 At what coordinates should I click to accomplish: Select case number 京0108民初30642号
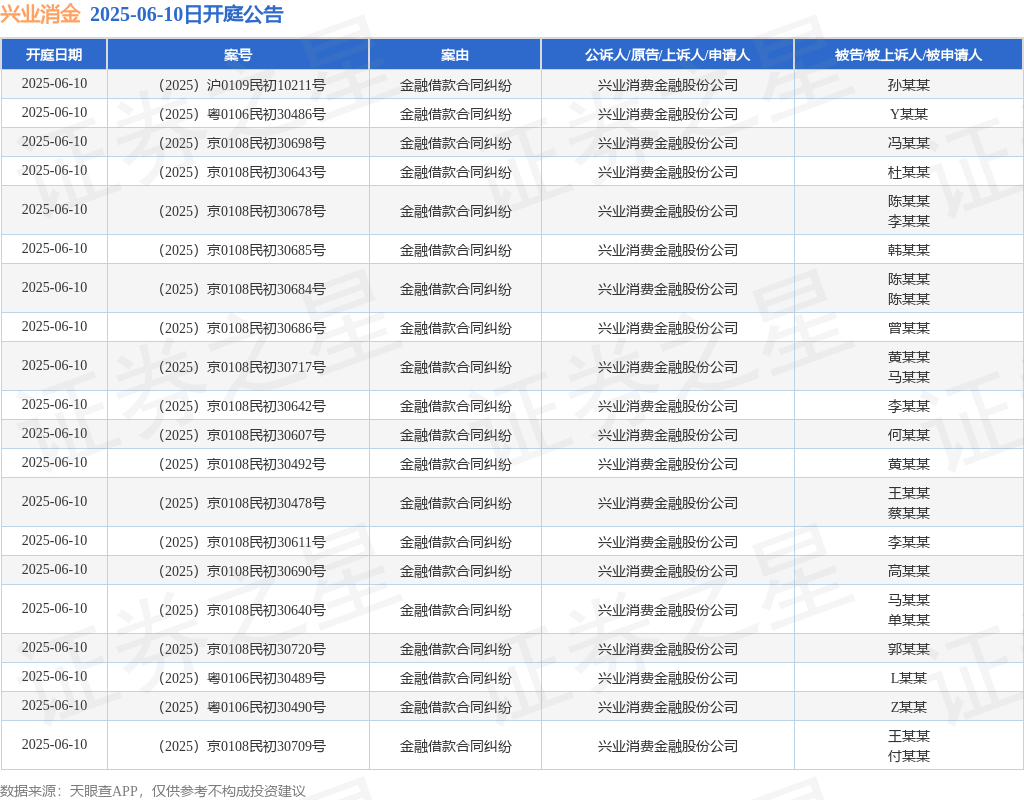pyautogui.click(x=242, y=406)
